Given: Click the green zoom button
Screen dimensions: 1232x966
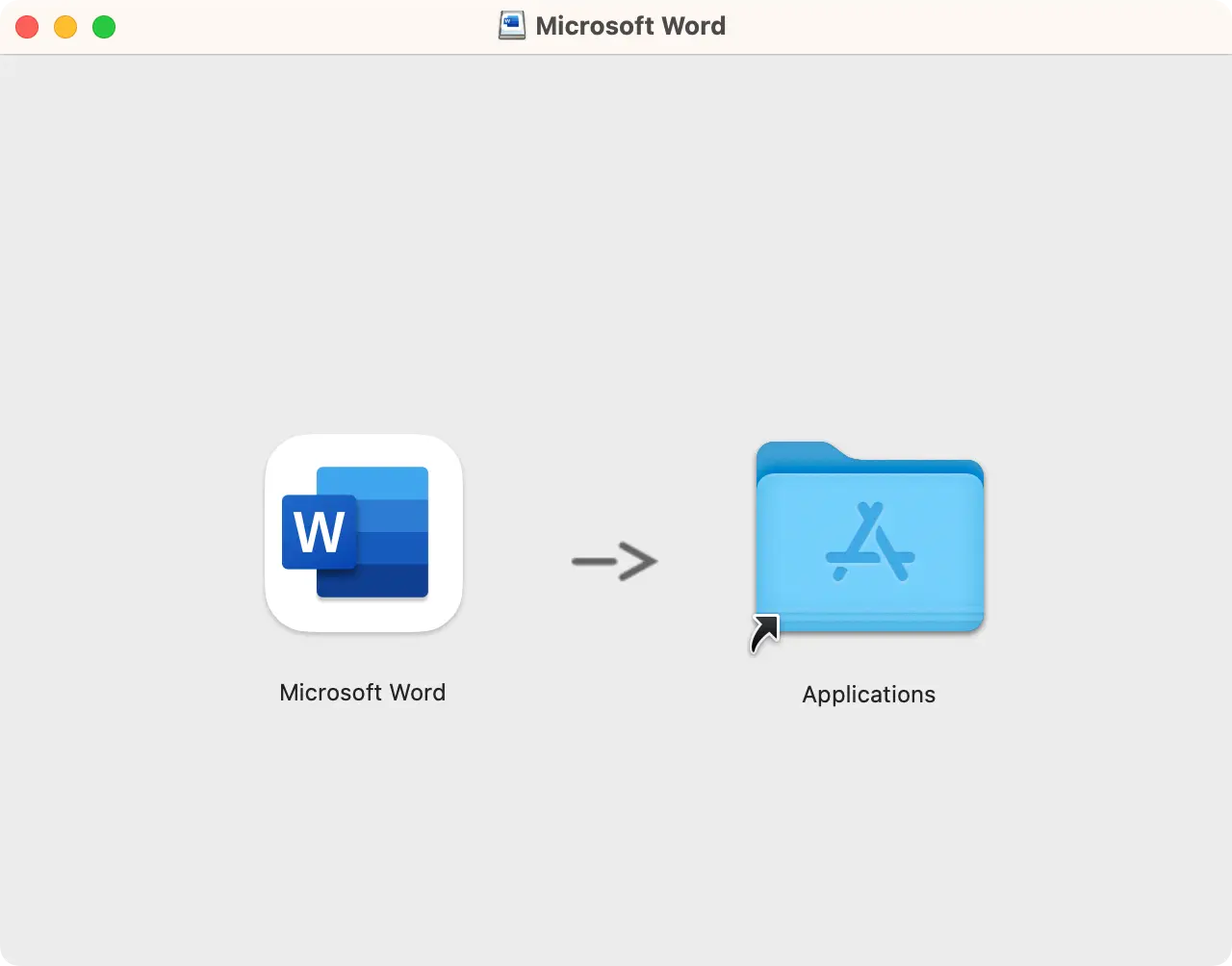Looking at the screenshot, I should (x=103, y=27).
